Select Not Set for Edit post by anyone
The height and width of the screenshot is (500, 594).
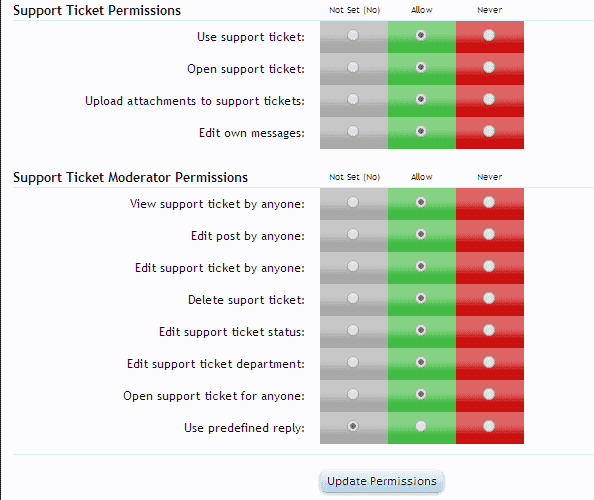353,234
